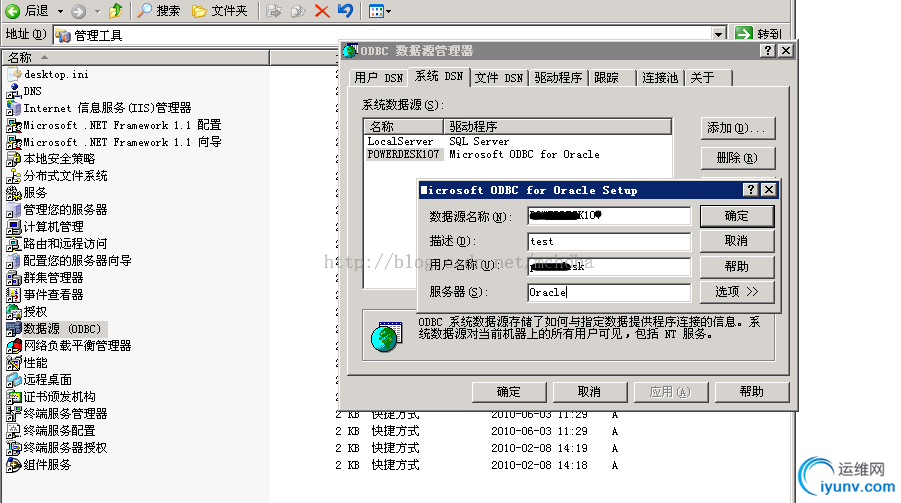
Task: Select the 终端服务器授权 icon
Action: point(14,447)
